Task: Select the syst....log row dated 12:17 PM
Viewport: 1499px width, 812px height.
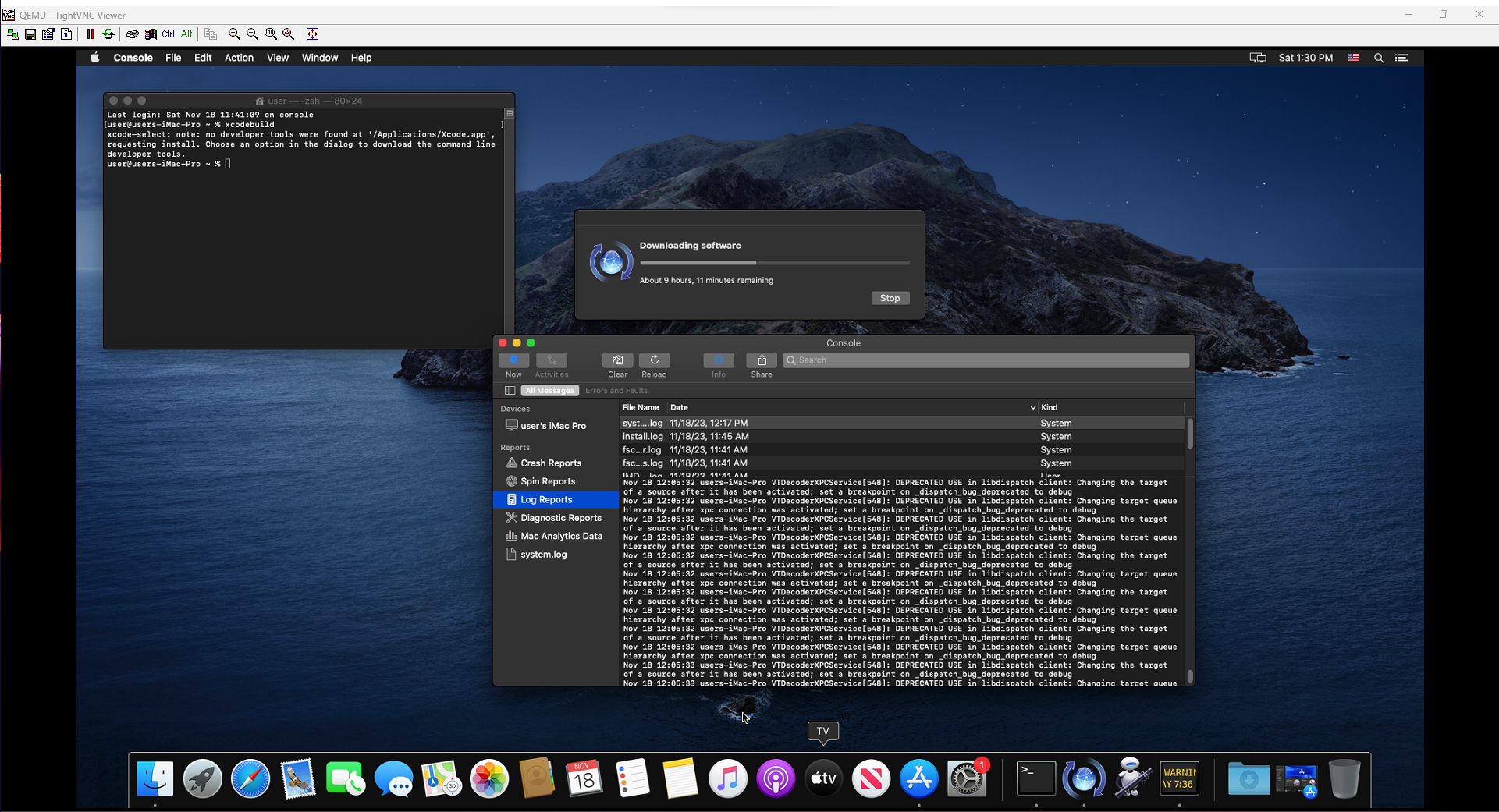Action: tap(903, 424)
